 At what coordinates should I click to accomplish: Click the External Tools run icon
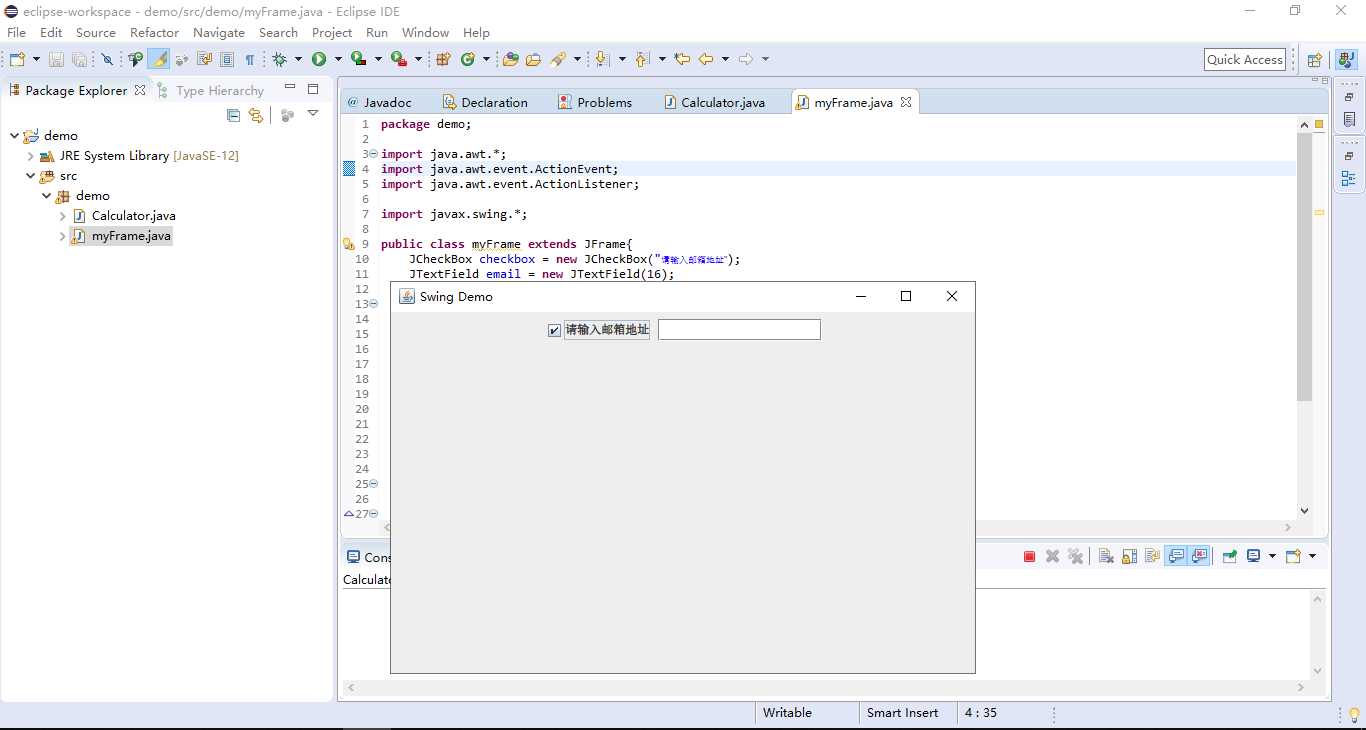click(398, 59)
